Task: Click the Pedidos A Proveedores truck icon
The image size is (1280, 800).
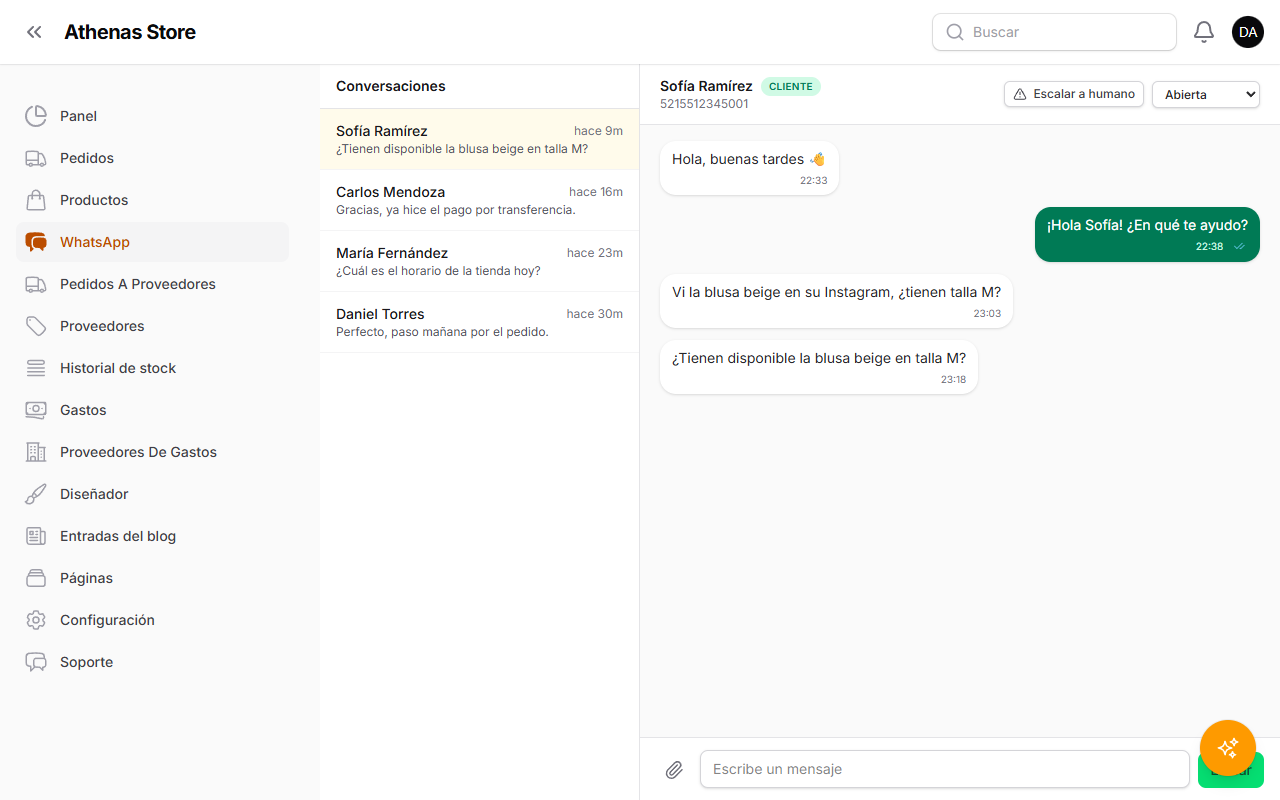Action: (x=36, y=284)
